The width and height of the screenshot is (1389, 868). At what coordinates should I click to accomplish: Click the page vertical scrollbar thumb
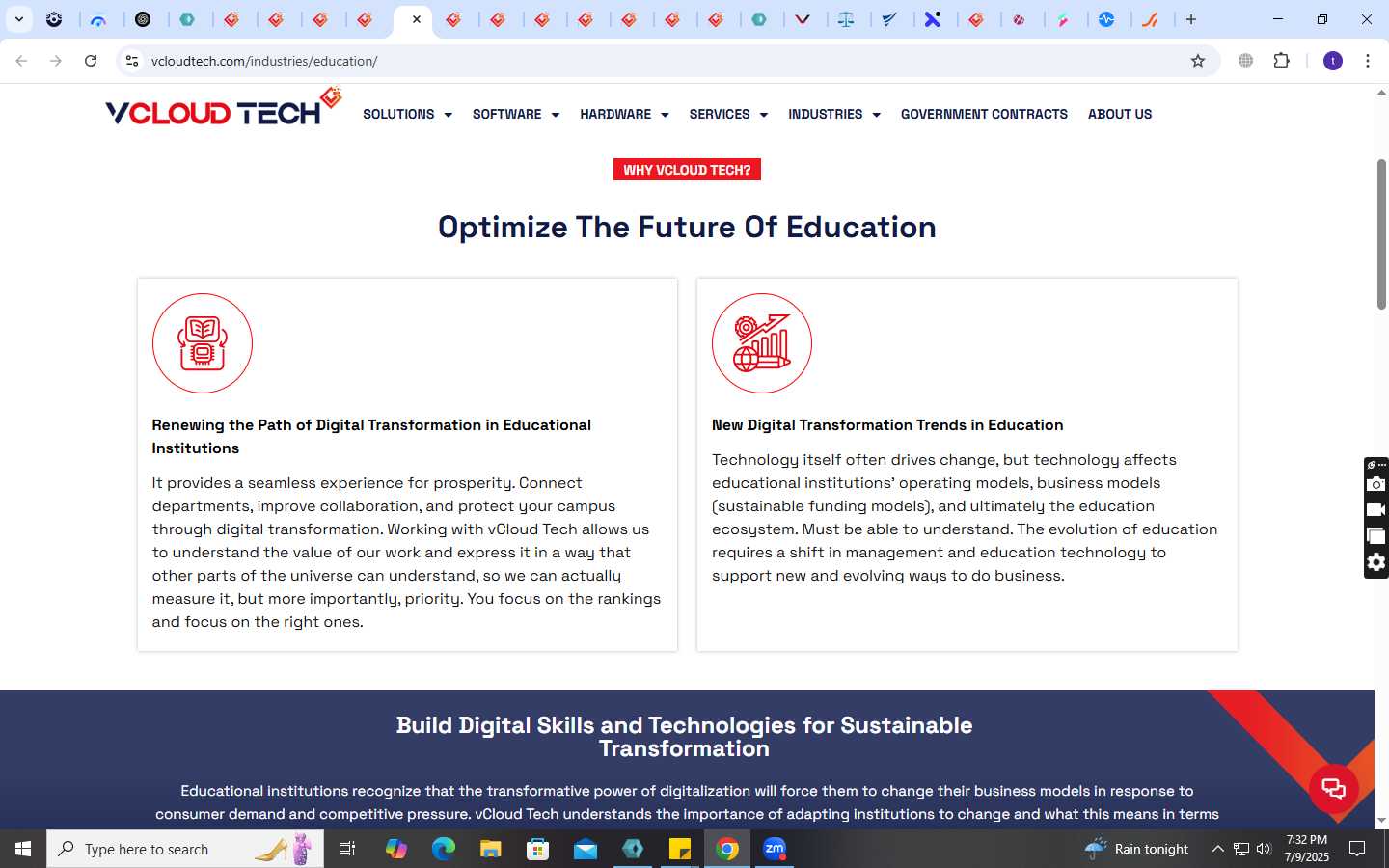[1381, 234]
